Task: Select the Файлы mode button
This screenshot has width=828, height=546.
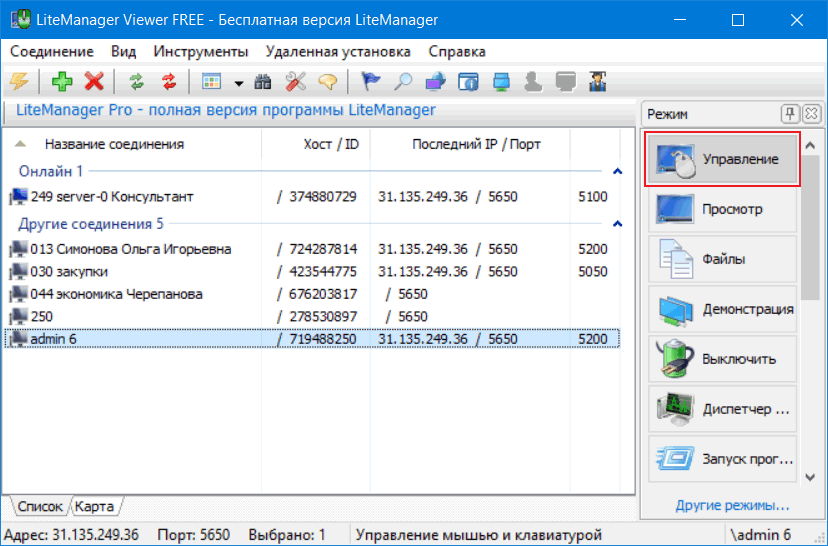Action: [x=722, y=259]
